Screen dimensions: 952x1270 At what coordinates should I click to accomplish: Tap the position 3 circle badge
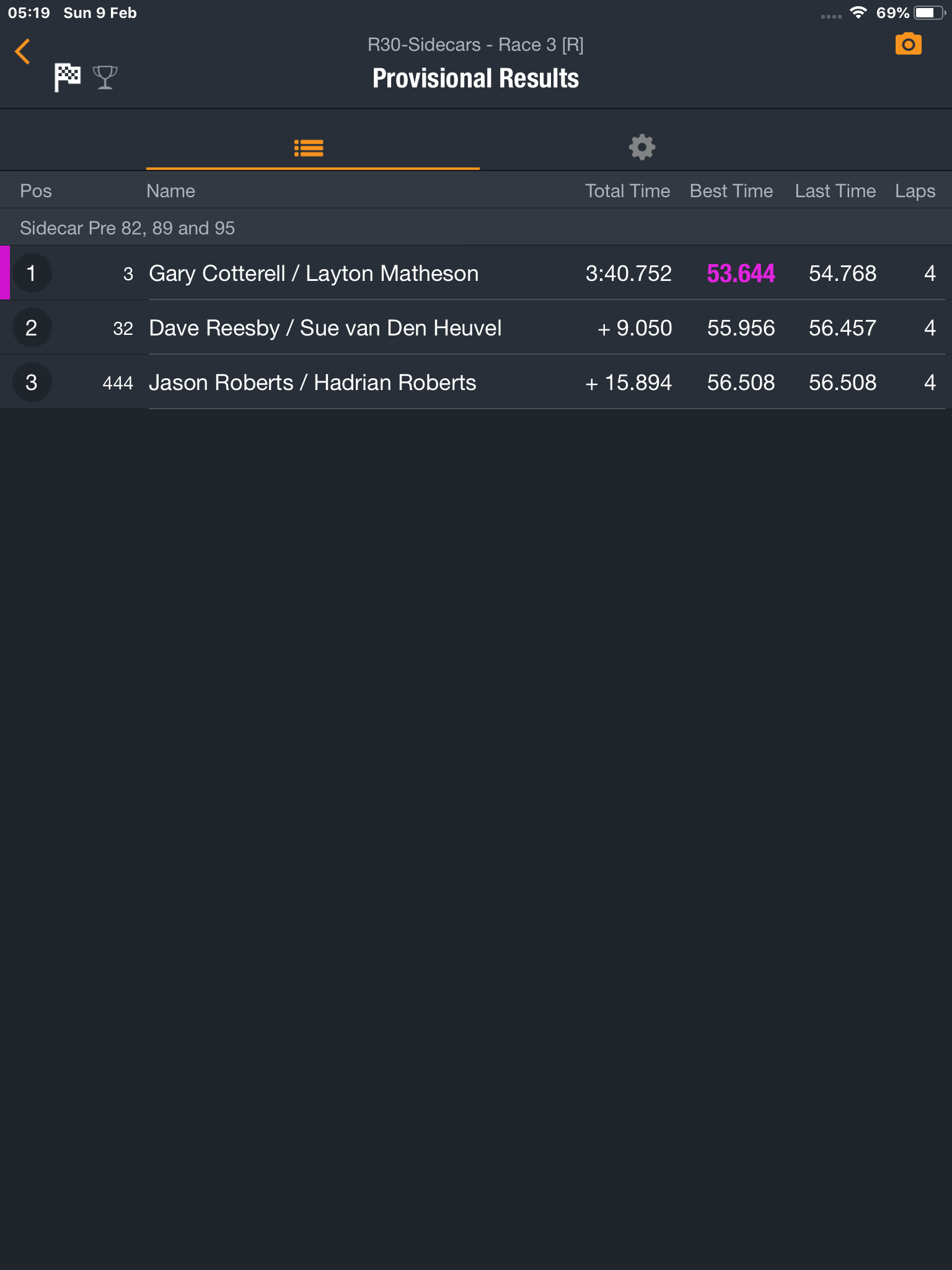(32, 383)
